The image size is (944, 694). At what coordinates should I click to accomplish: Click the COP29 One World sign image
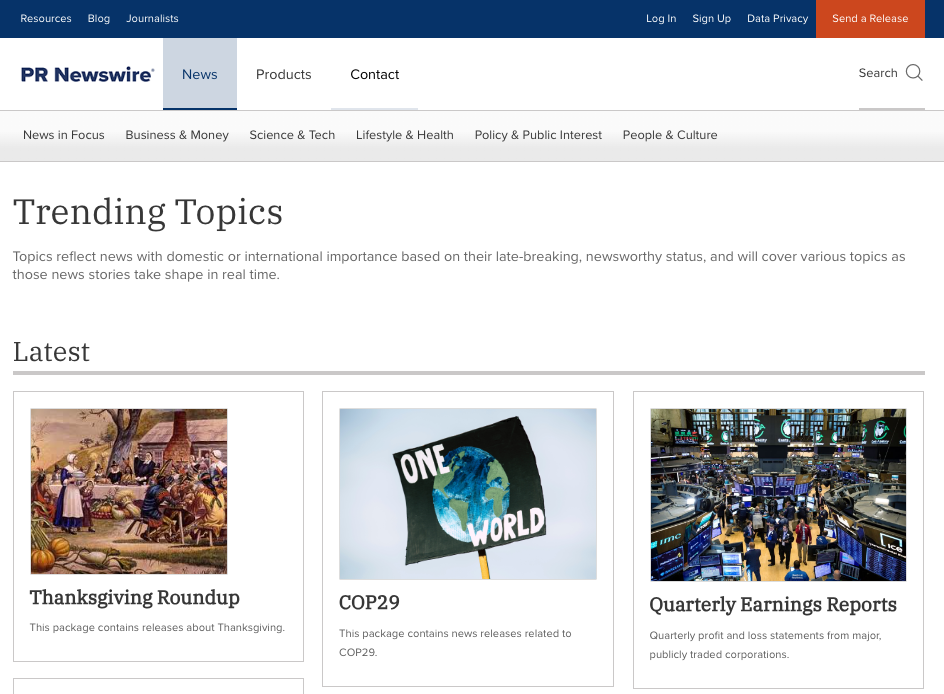point(468,494)
